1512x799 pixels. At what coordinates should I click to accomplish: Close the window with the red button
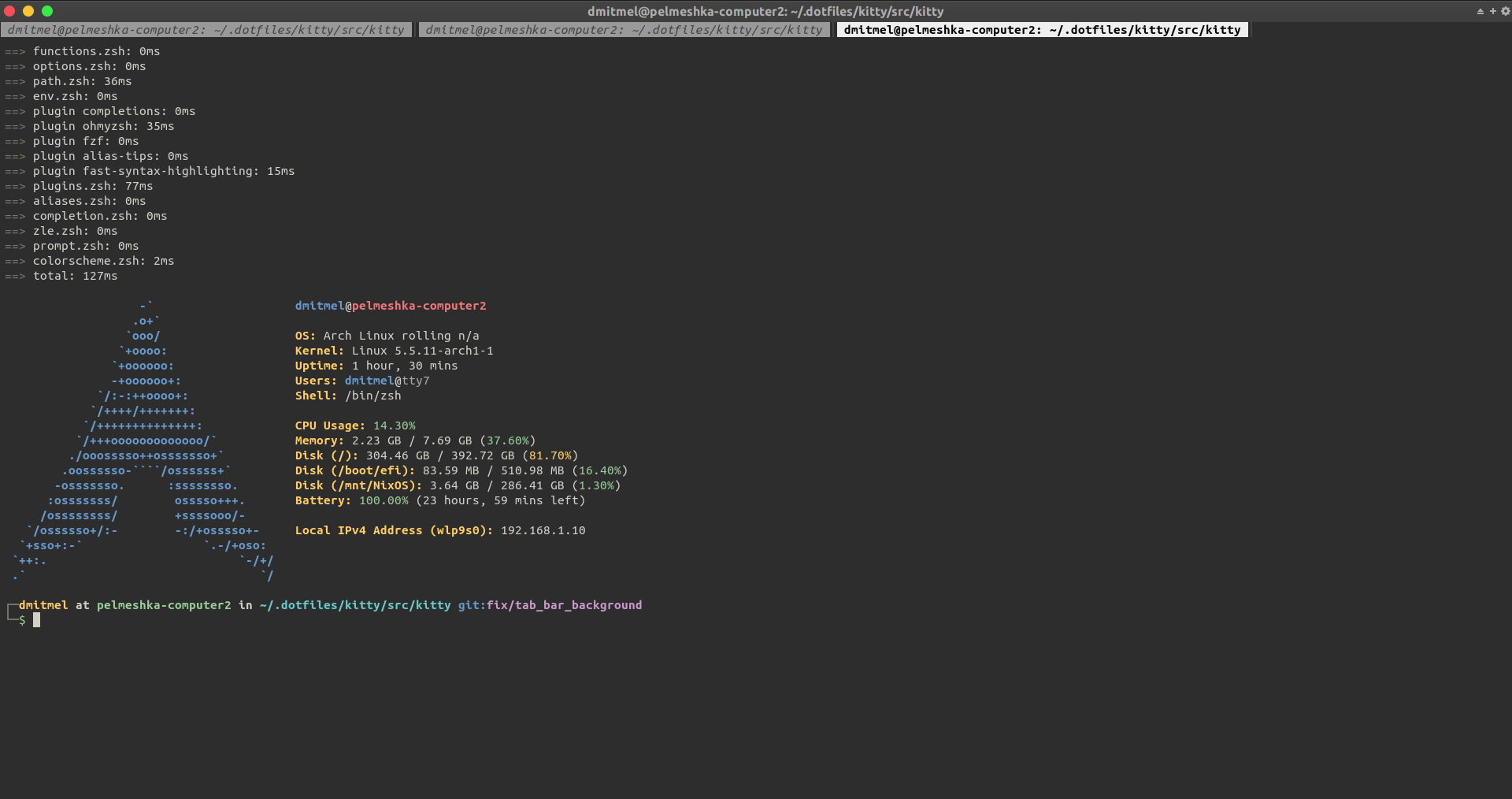(x=9, y=11)
